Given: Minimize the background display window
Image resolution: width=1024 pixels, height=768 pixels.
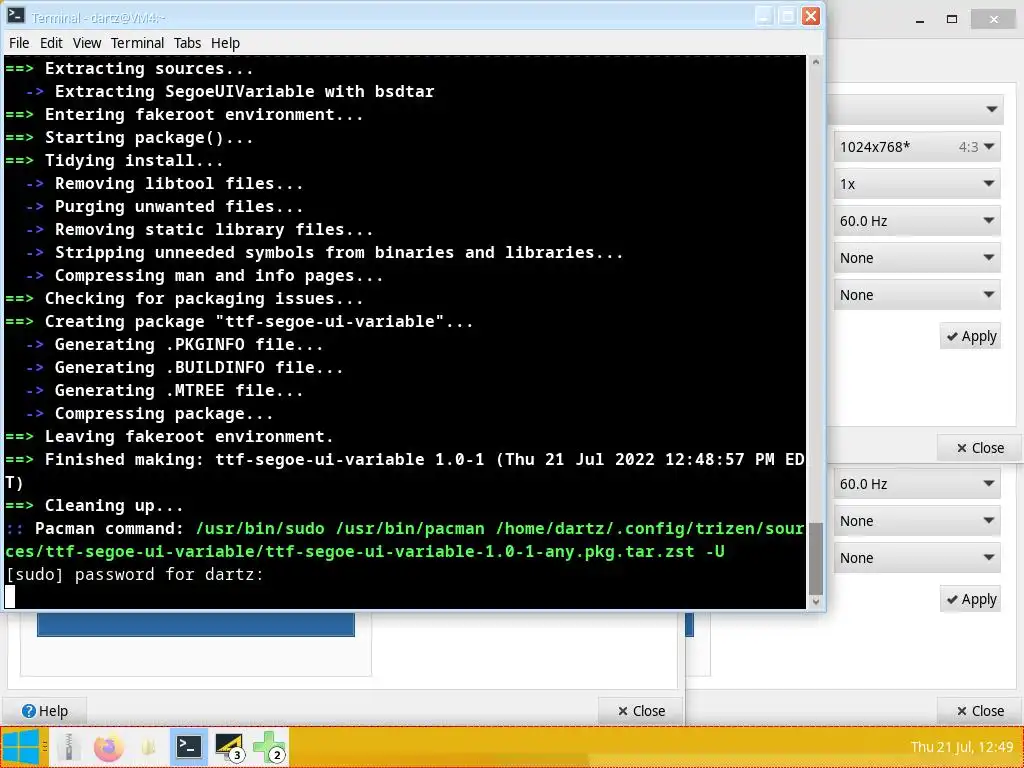Looking at the screenshot, I should pyautogui.click(x=920, y=20).
